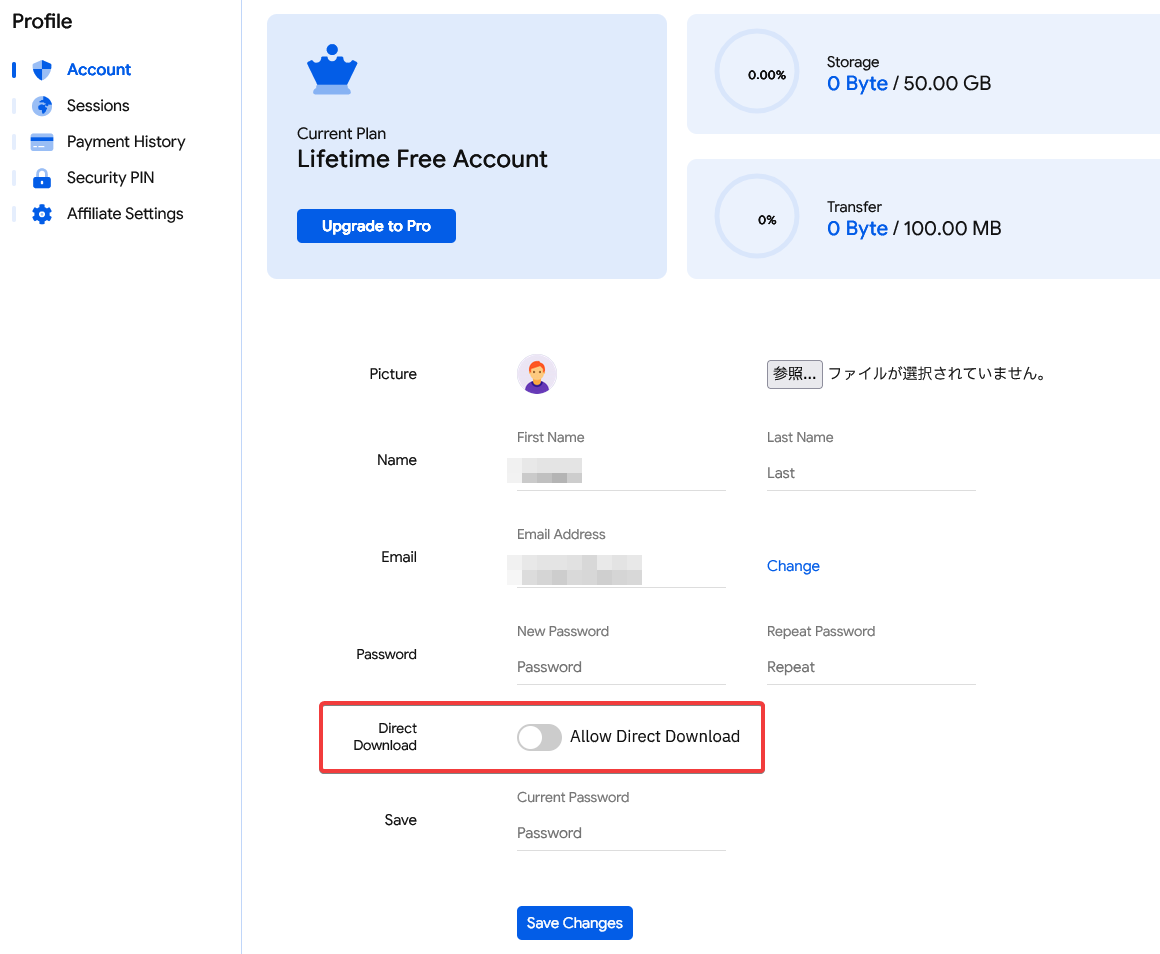Click the file browse button for picture
1160x954 pixels.
point(795,374)
